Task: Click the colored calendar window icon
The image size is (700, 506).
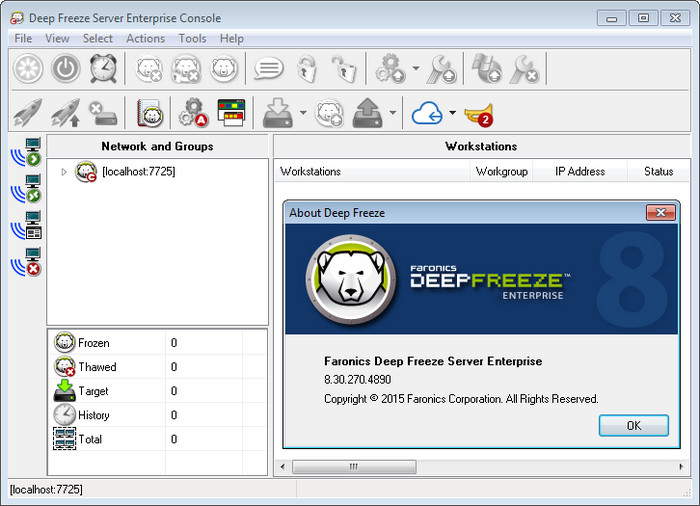Action: (x=231, y=113)
